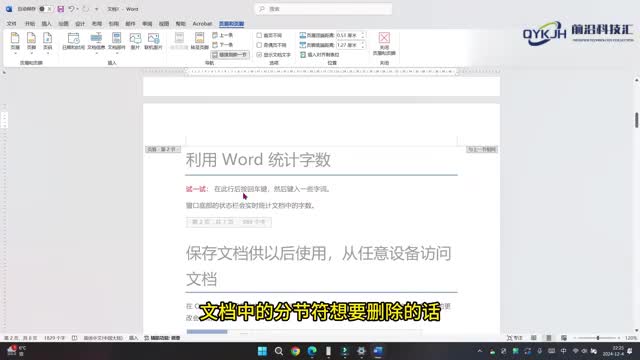This screenshot has width=640, height=360.
Task: Click the 专注 (Focus) mode button
Action: point(514,338)
